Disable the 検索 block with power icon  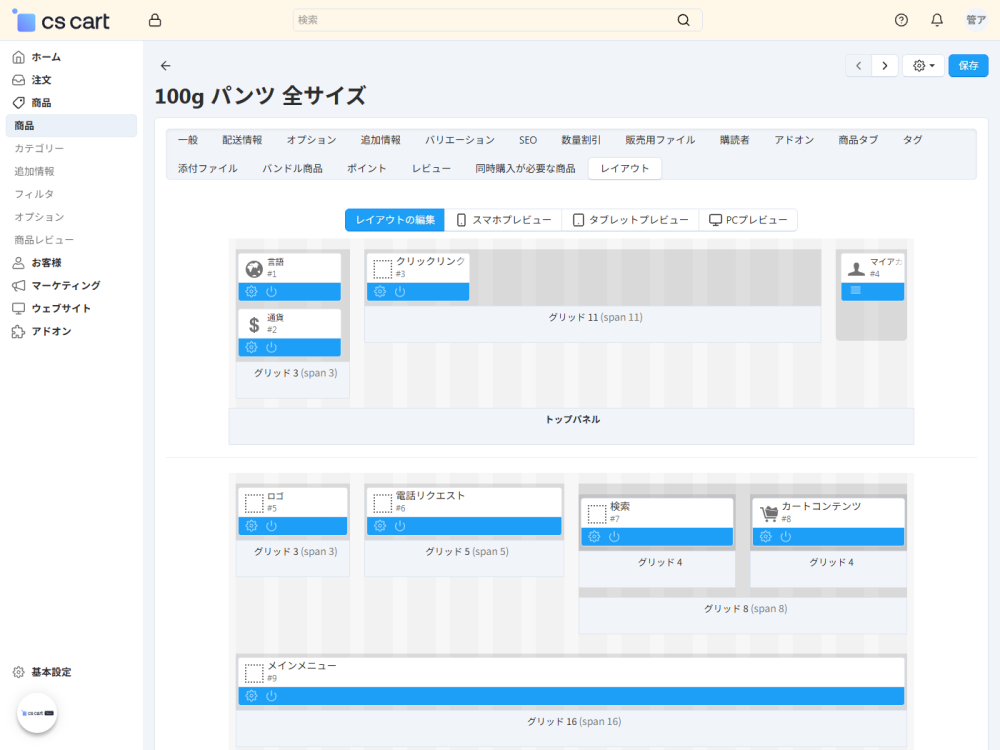tap(614, 537)
